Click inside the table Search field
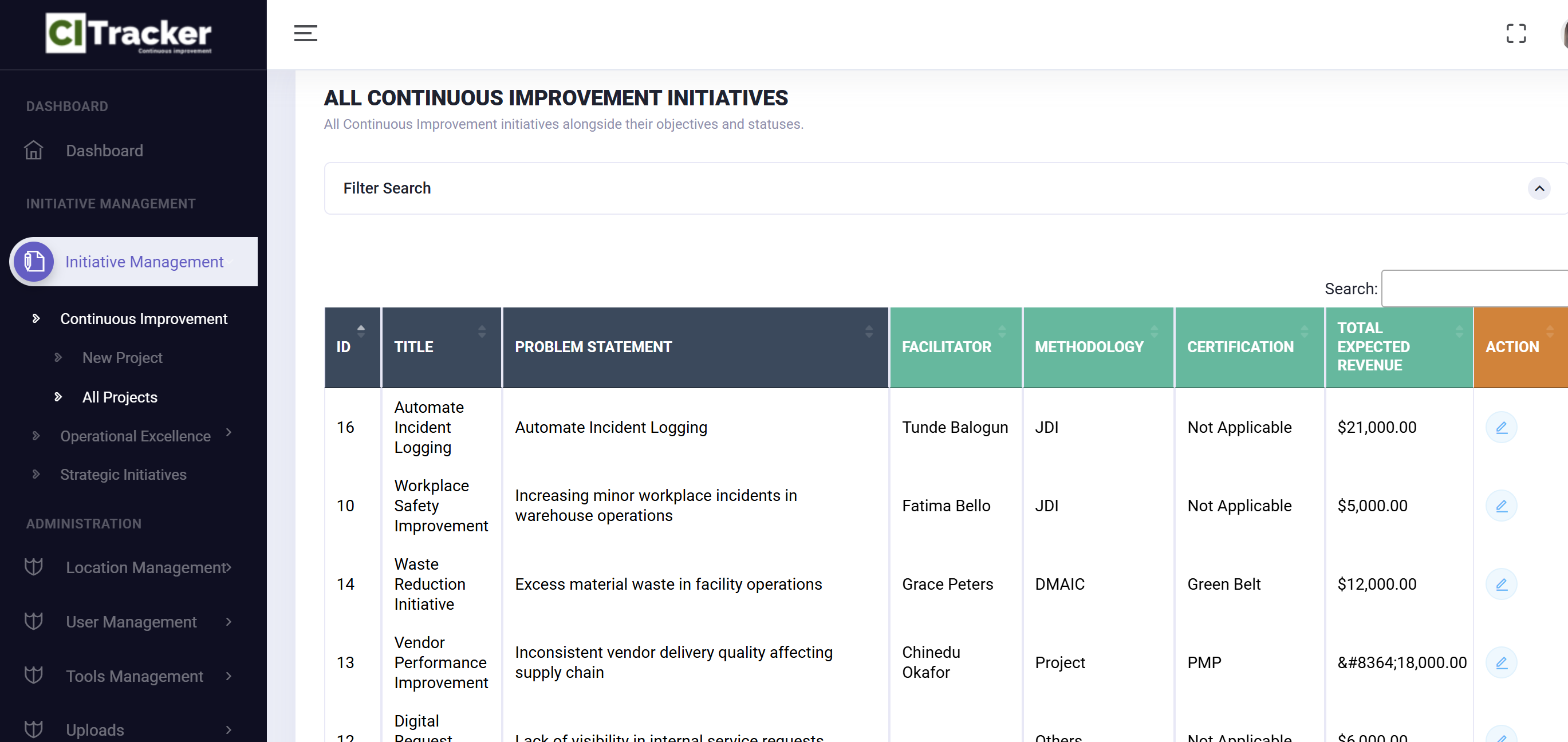The height and width of the screenshot is (742, 1568). tap(1473, 289)
